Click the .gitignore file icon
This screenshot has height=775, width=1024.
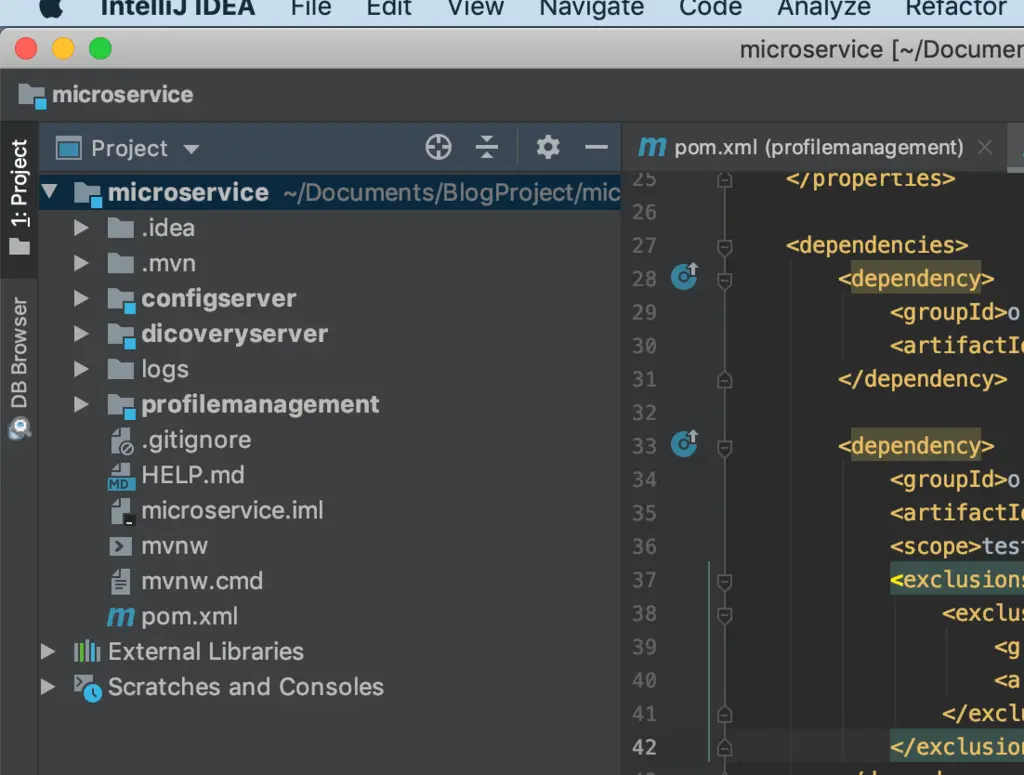click(x=121, y=441)
